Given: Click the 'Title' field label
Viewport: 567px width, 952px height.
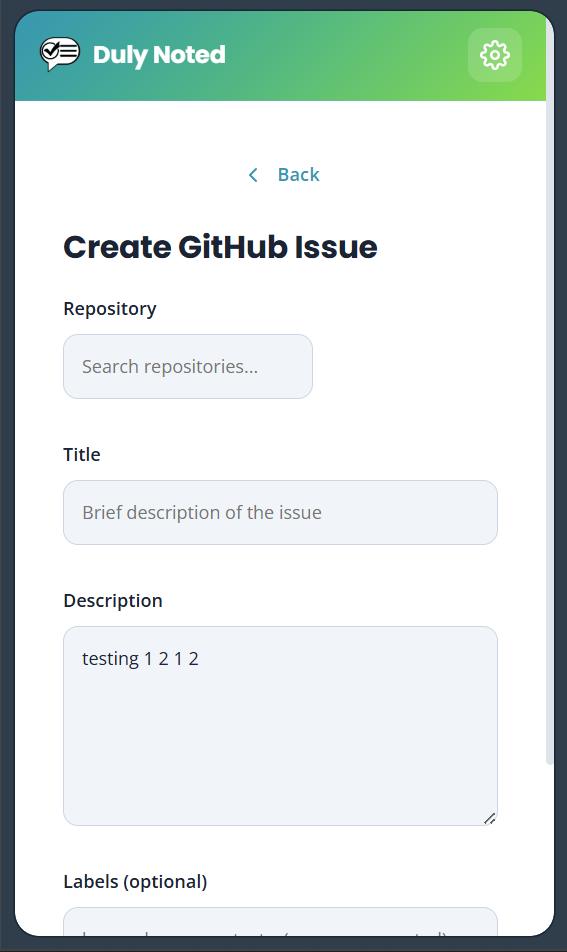Looking at the screenshot, I should pyautogui.click(x=82, y=455).
